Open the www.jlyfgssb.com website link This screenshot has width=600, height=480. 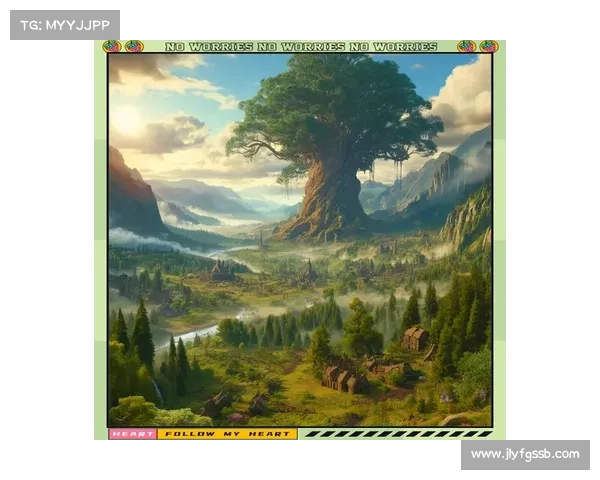tap(524, 455)
